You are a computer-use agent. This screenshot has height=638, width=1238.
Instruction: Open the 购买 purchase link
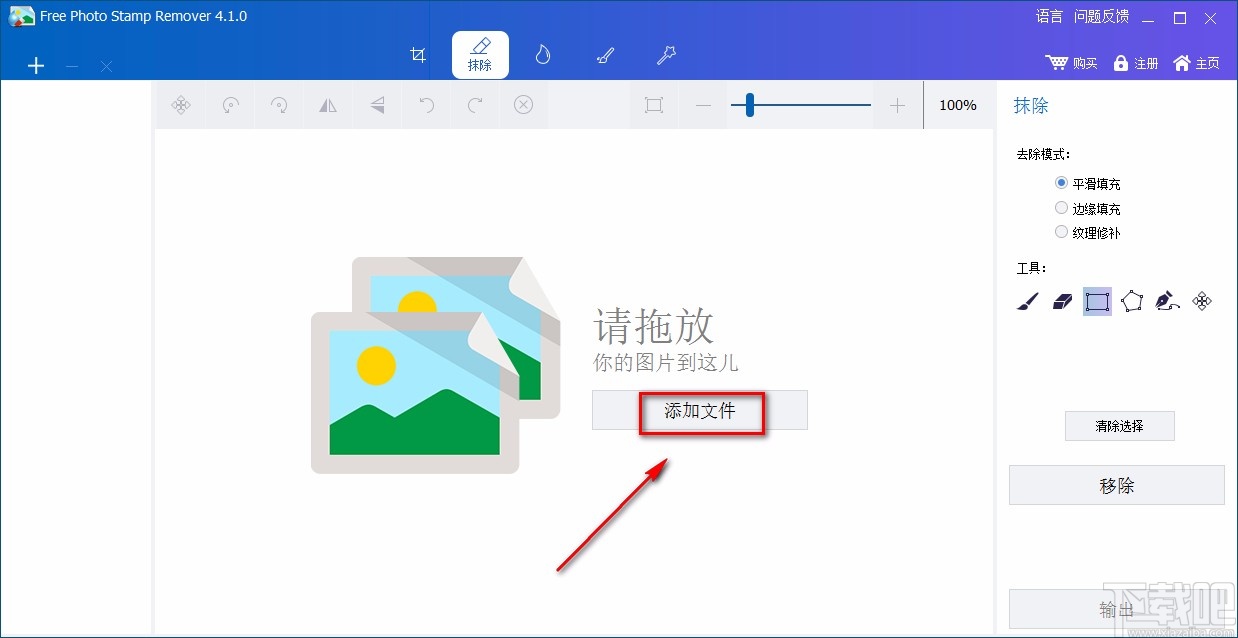pos(1071,62)
